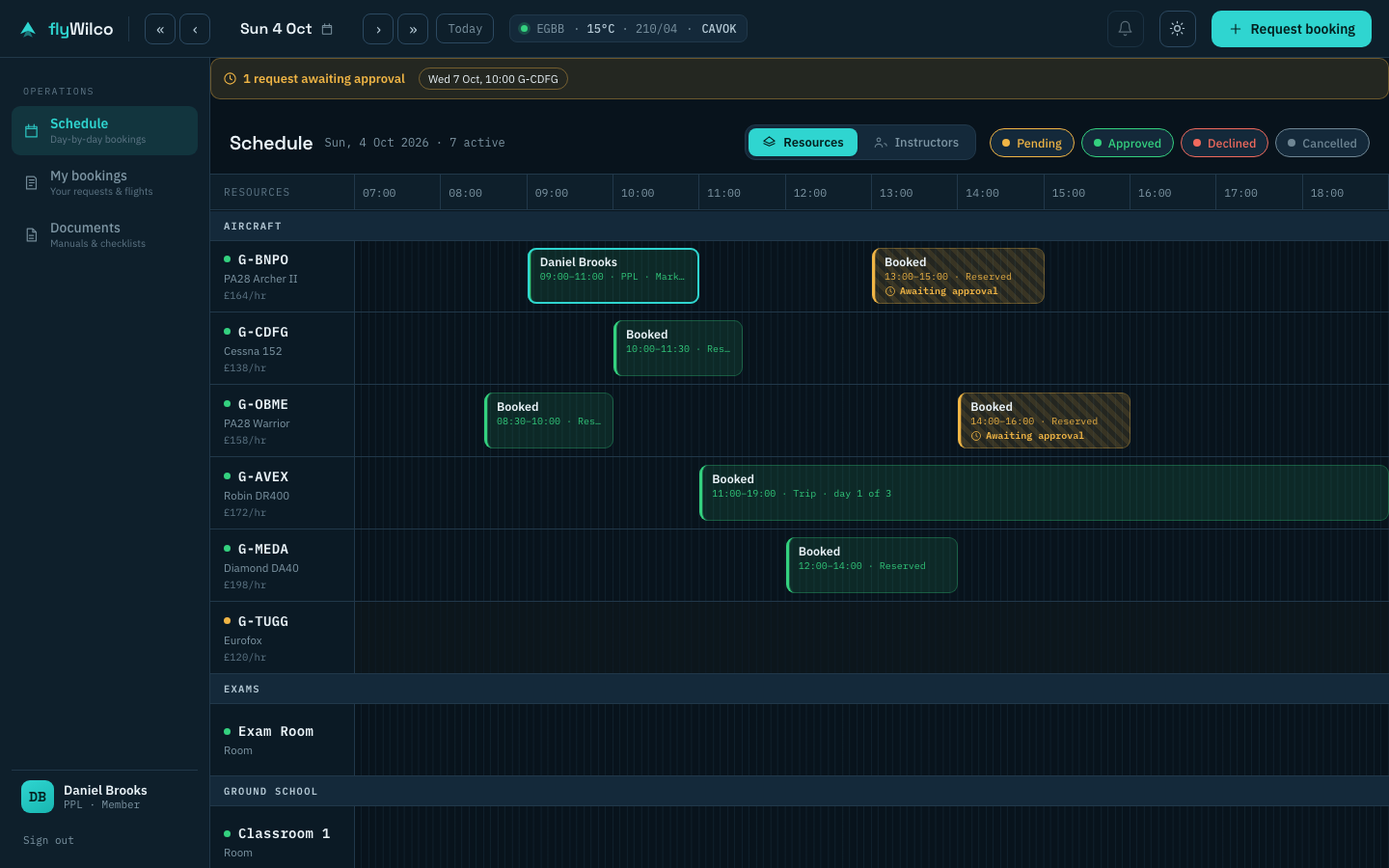Click the Daniel Brooks profile name in sidebar
This screenshot has width=1389, height=868.
(105, 790)
